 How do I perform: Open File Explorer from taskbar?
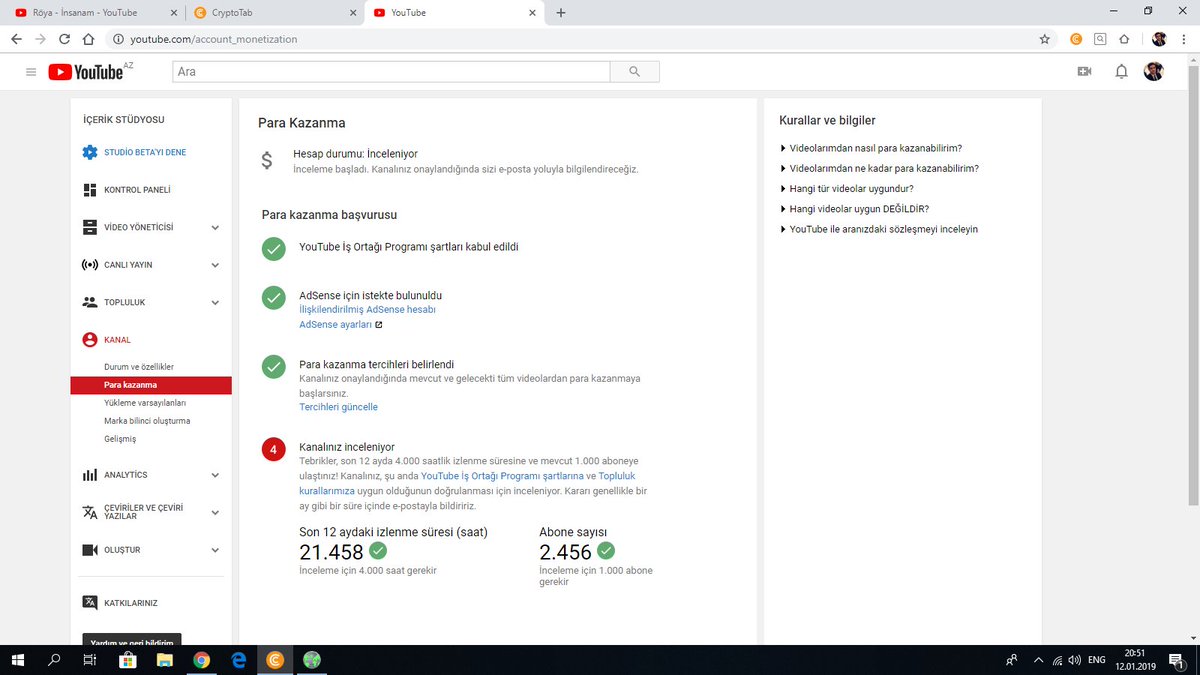[x=164, y=660]
